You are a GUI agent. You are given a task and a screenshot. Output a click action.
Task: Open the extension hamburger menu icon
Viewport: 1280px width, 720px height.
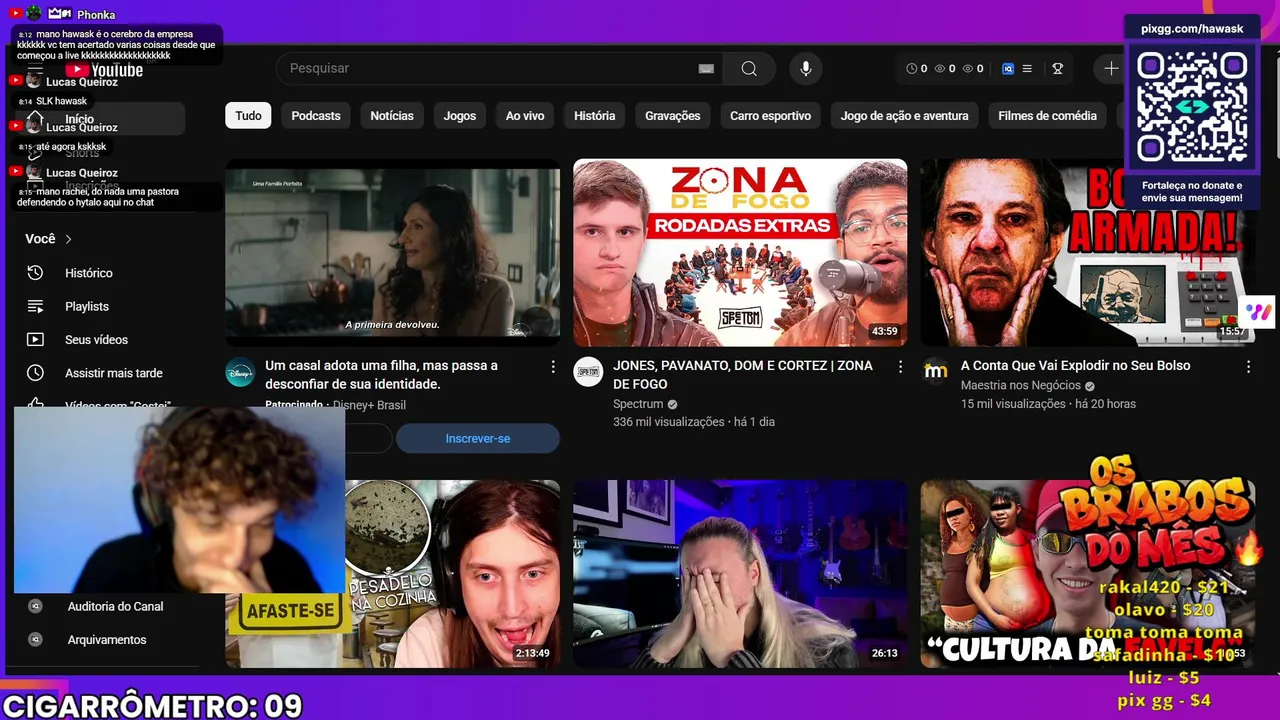click(x=1027, y=69)
